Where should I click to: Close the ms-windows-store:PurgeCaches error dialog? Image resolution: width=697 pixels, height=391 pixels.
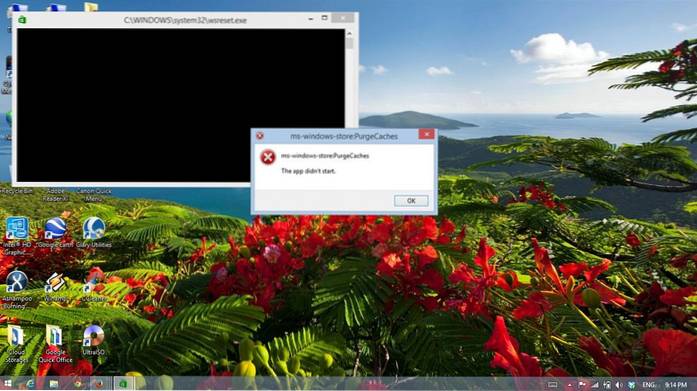tap(426, 134)
